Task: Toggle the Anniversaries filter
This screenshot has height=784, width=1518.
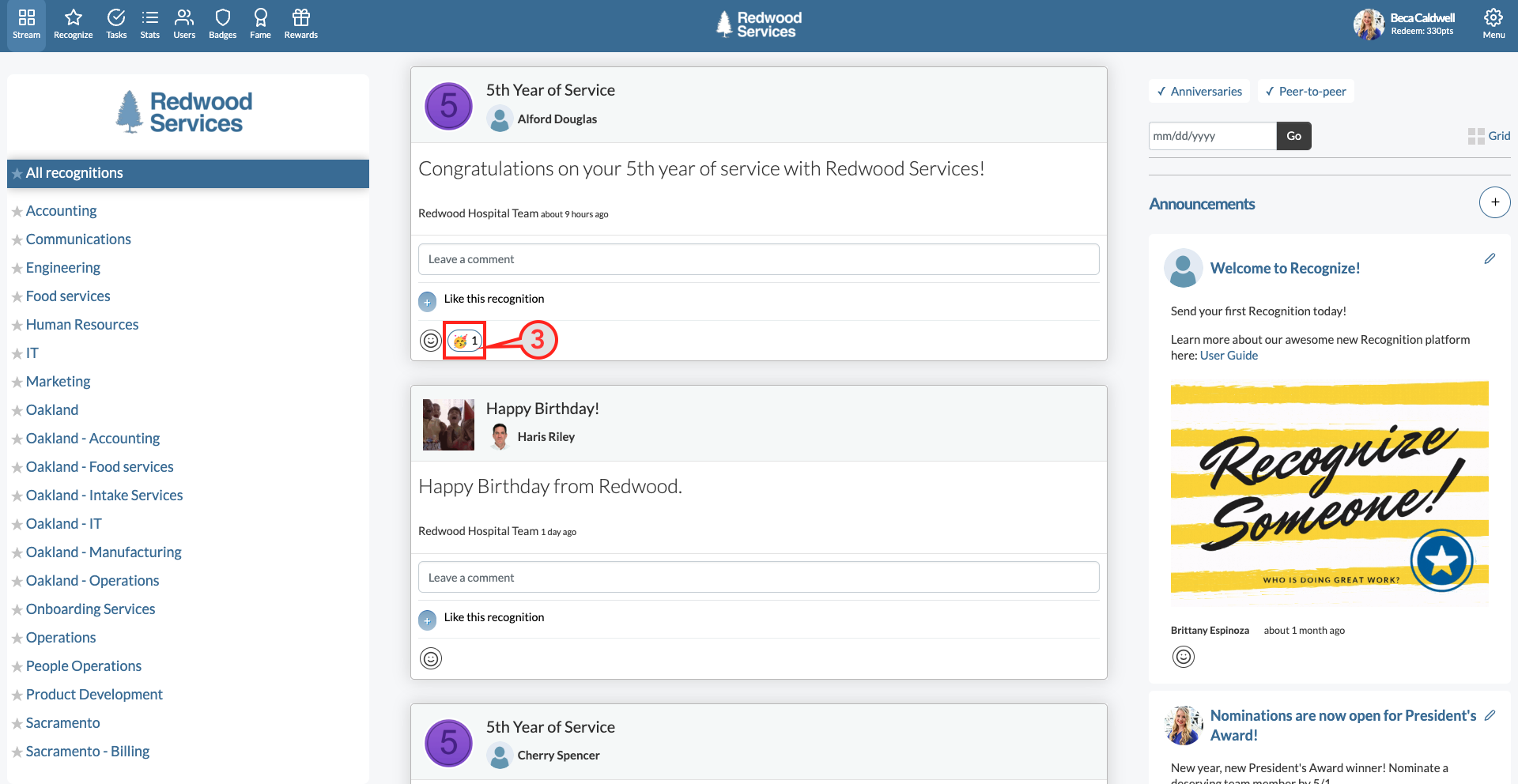Action: (x=1199, y=91)
